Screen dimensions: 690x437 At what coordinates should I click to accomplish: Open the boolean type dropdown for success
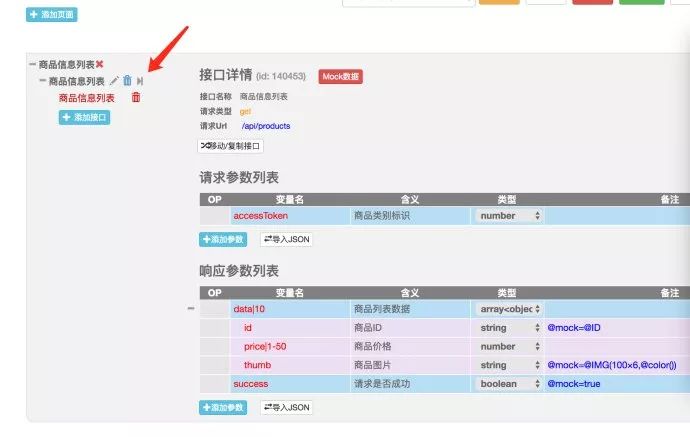click(508, 384)
